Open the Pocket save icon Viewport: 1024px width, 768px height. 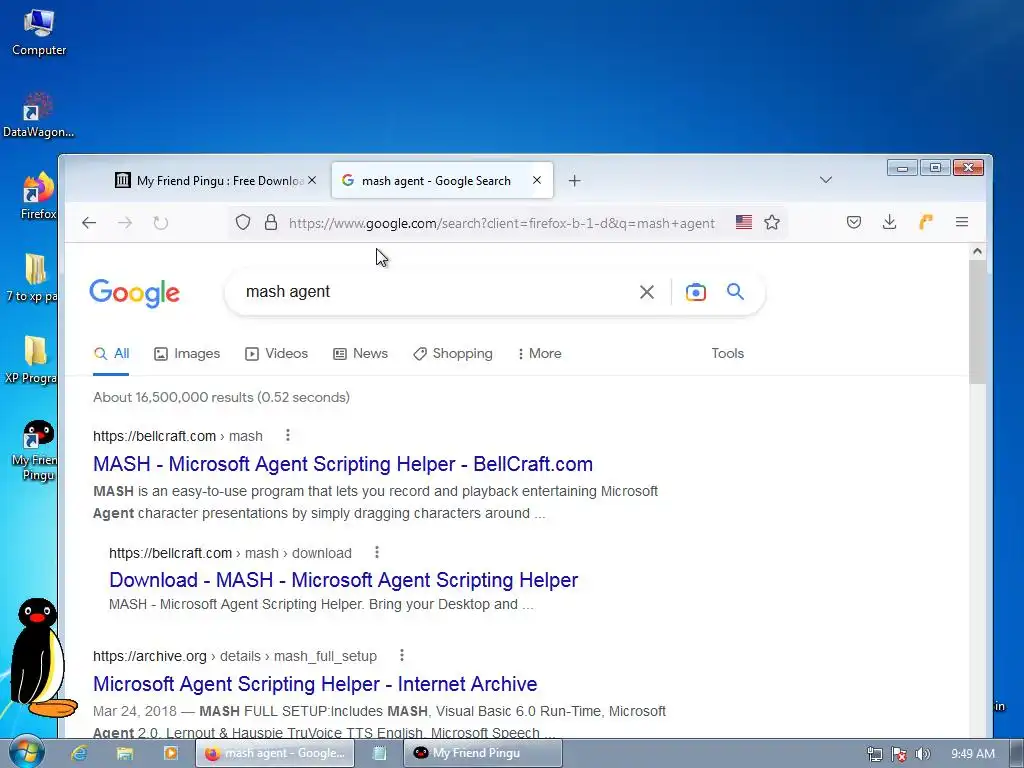click(x=854, y=222)
